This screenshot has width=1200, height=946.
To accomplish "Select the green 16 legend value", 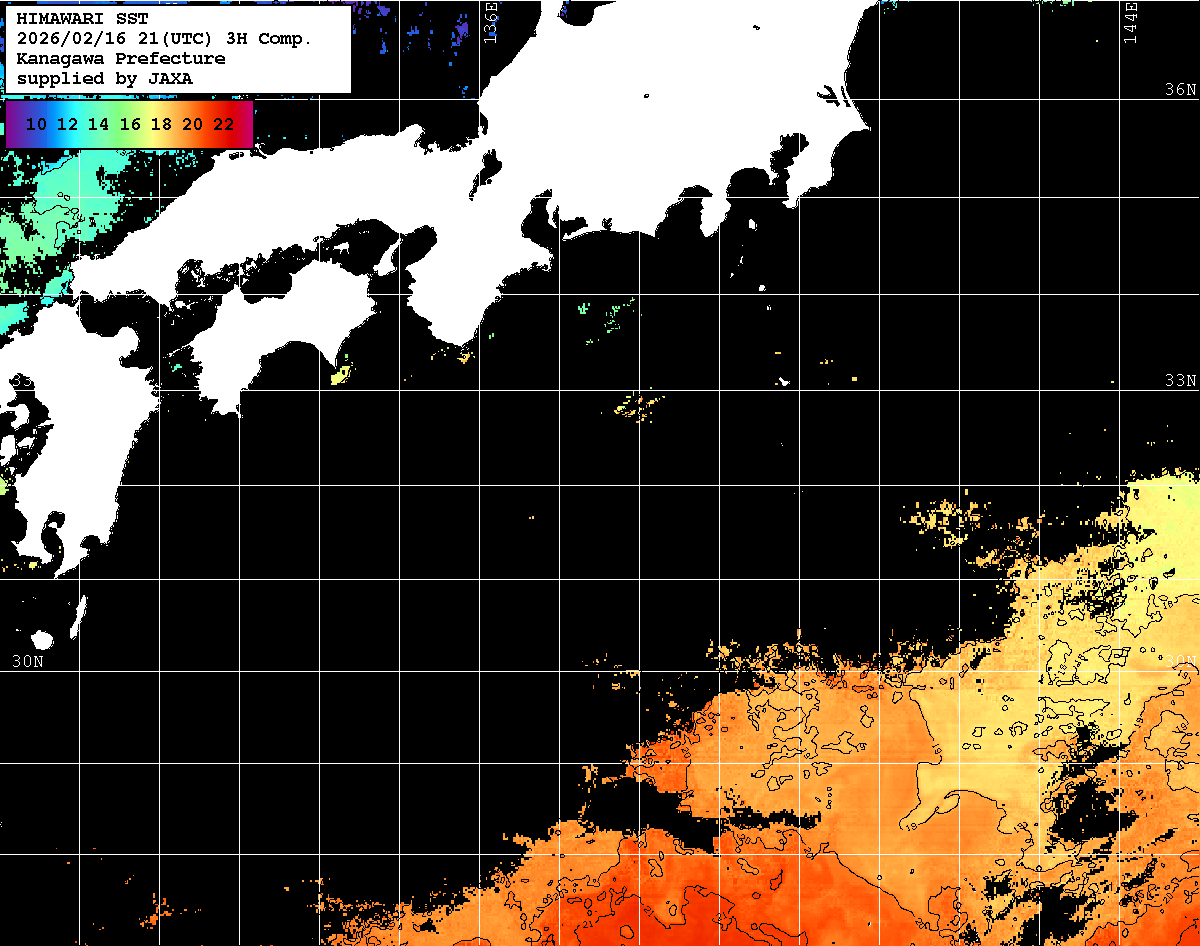I will (130, 125).
